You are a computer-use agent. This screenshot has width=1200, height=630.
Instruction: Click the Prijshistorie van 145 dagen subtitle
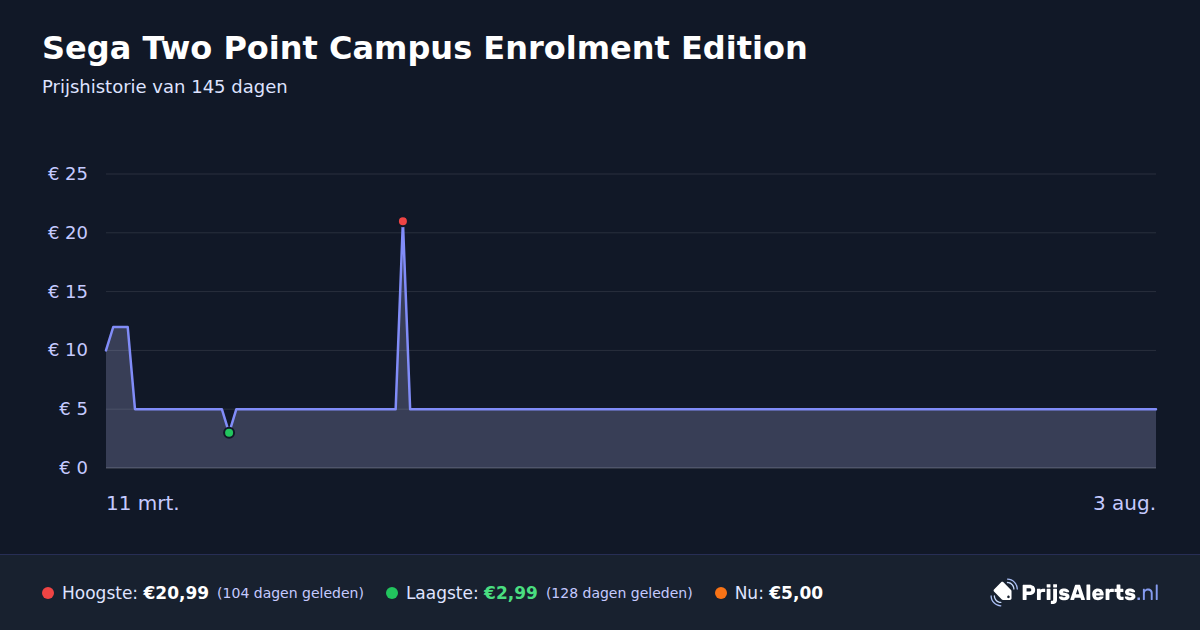pyautogui.click(x=165, y=87)
